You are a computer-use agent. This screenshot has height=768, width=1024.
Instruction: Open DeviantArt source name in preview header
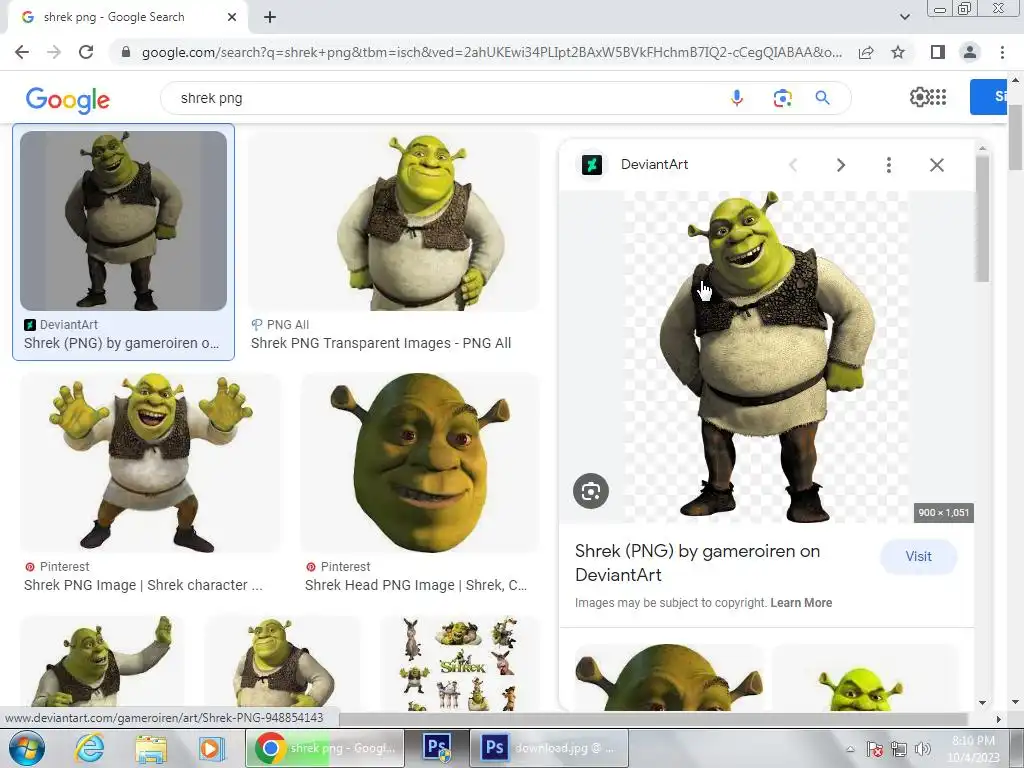[654, 165]
